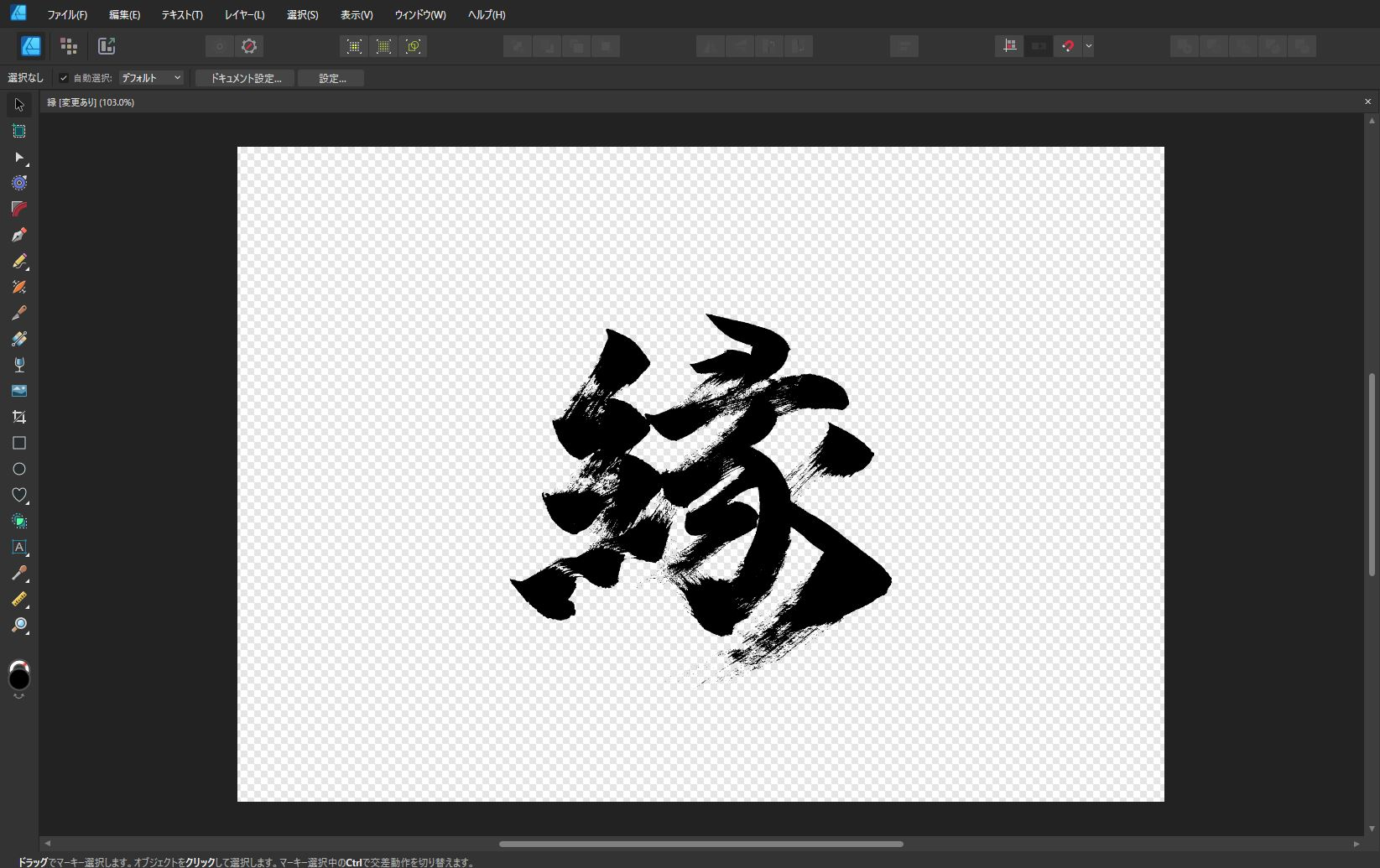
Task: Switch to the Export Persona
Action: (107, 46)
